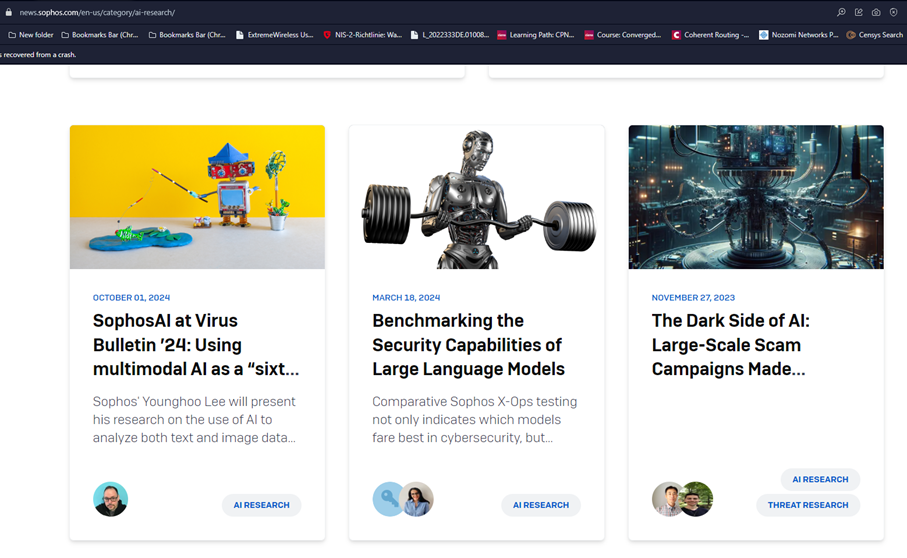Viewport: 907px width, 558px height.
Task: Click the barbell-lifting robot article image
Action: (x=476, y=197)
